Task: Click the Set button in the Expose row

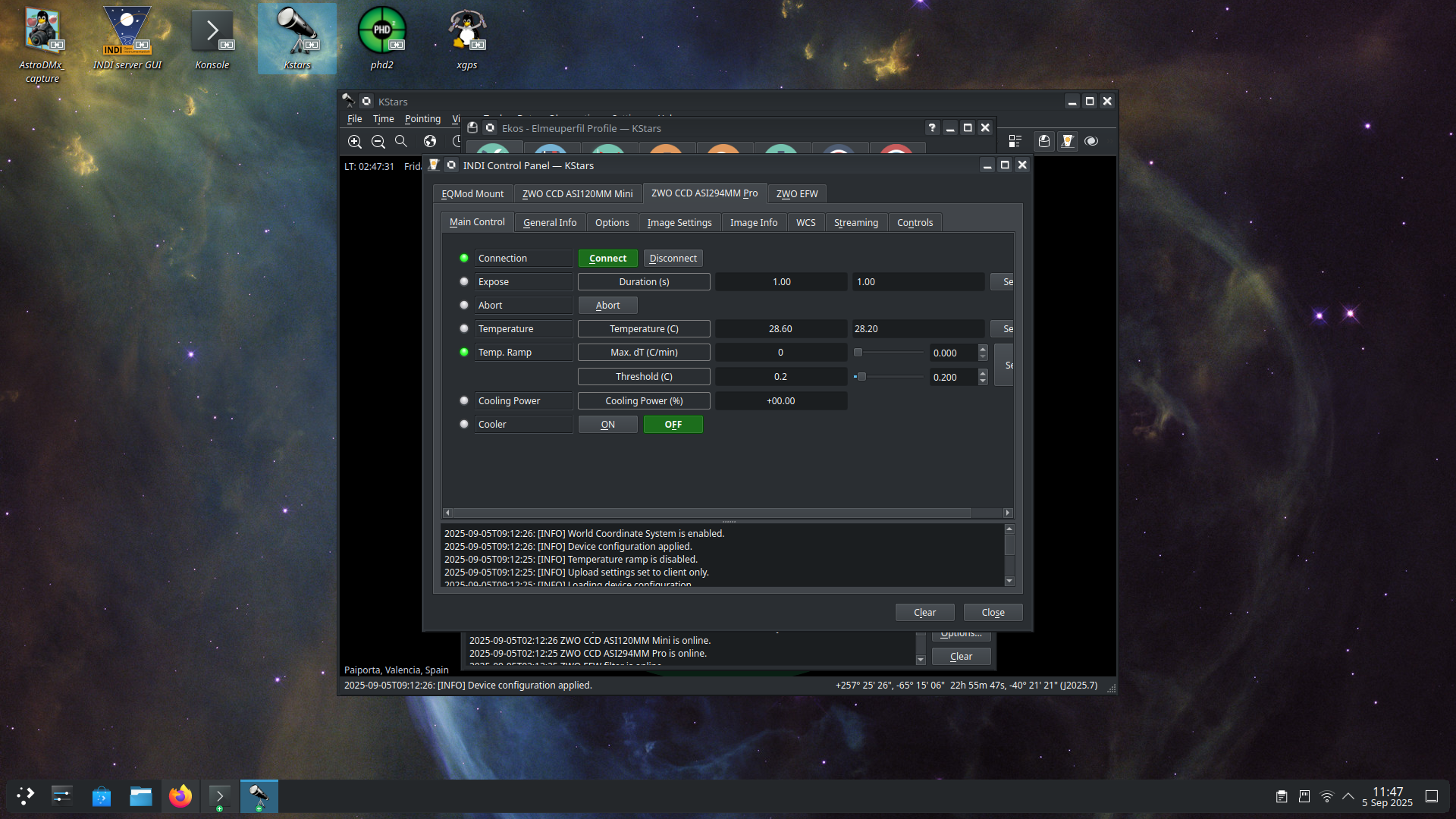Action: (x=1003, y=281)
